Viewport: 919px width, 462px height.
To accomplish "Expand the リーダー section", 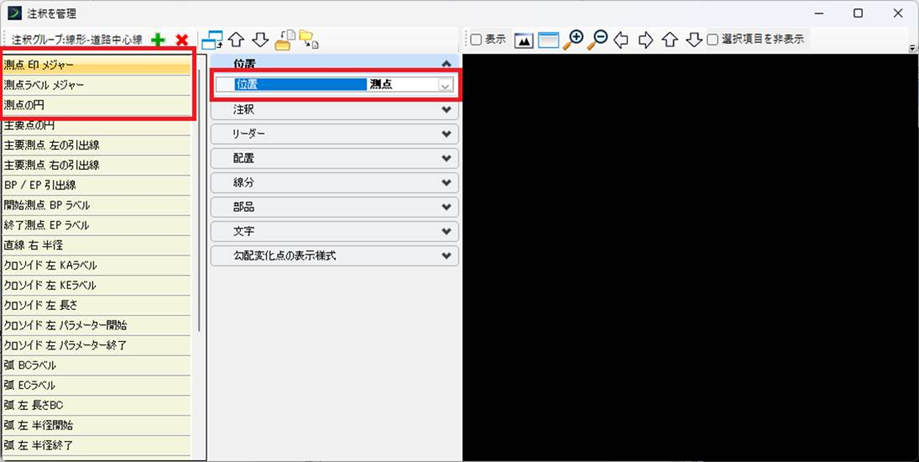I will pos(335,133).
